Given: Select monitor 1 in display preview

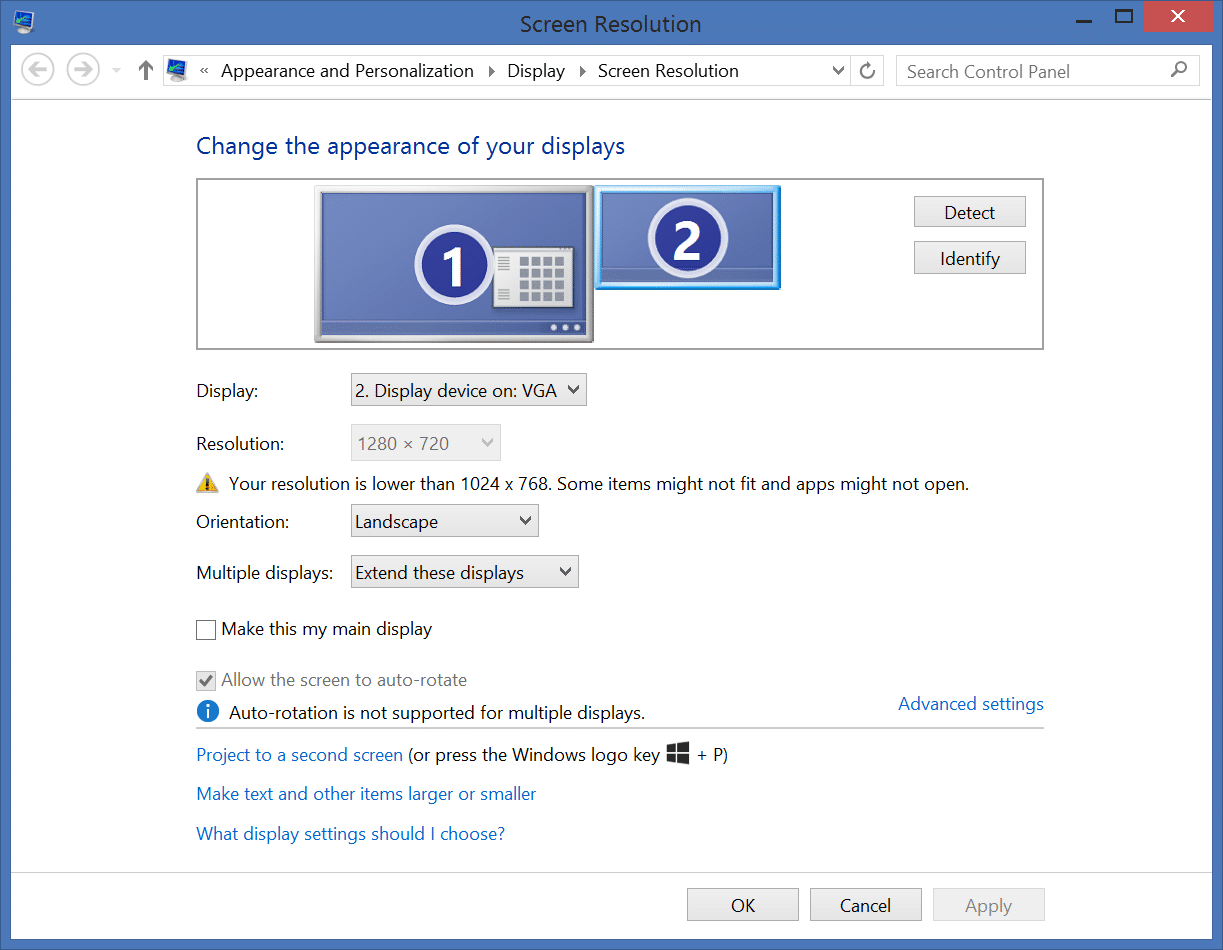Looking at the screenshot, I should coord(453,264).
